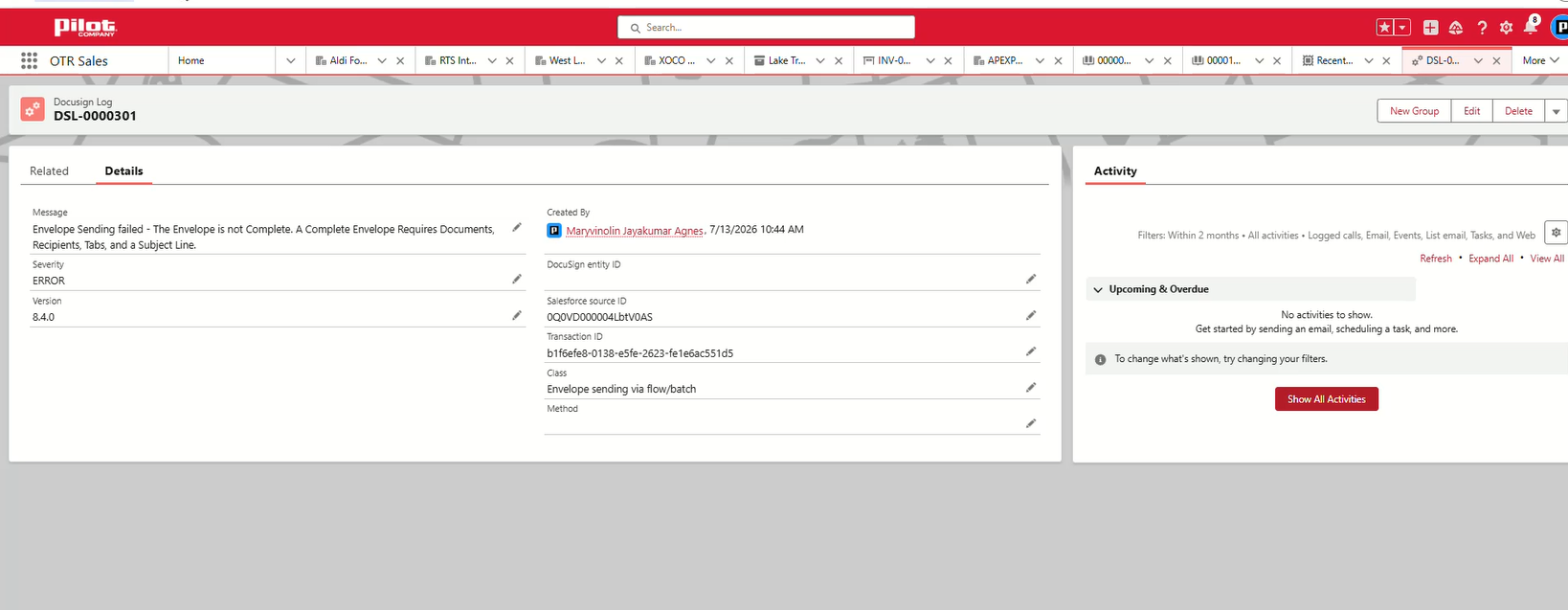This screenshot has width=1568, height=610.
Task: Close the XOCO tab
Action: pos(728,60)
